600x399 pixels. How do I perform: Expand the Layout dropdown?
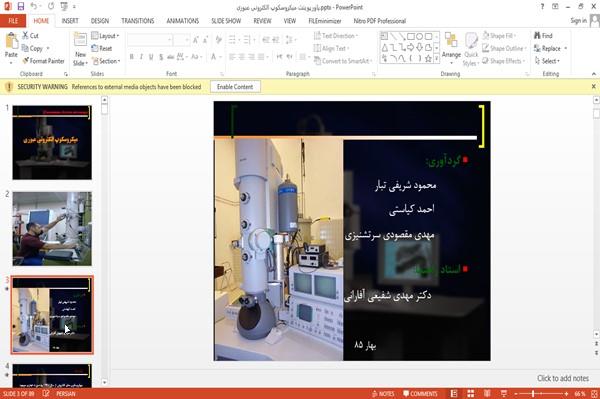(x=105, y=36)
